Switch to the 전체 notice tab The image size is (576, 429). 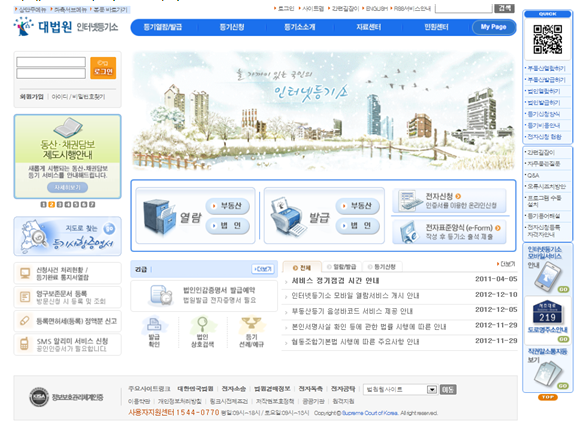(x=302, y=267)
